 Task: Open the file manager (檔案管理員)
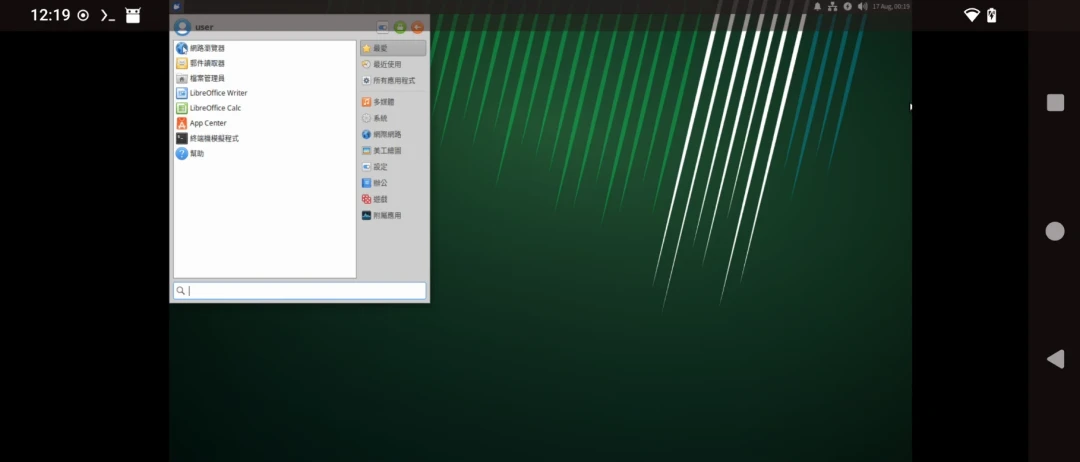(x=207, y=78)
